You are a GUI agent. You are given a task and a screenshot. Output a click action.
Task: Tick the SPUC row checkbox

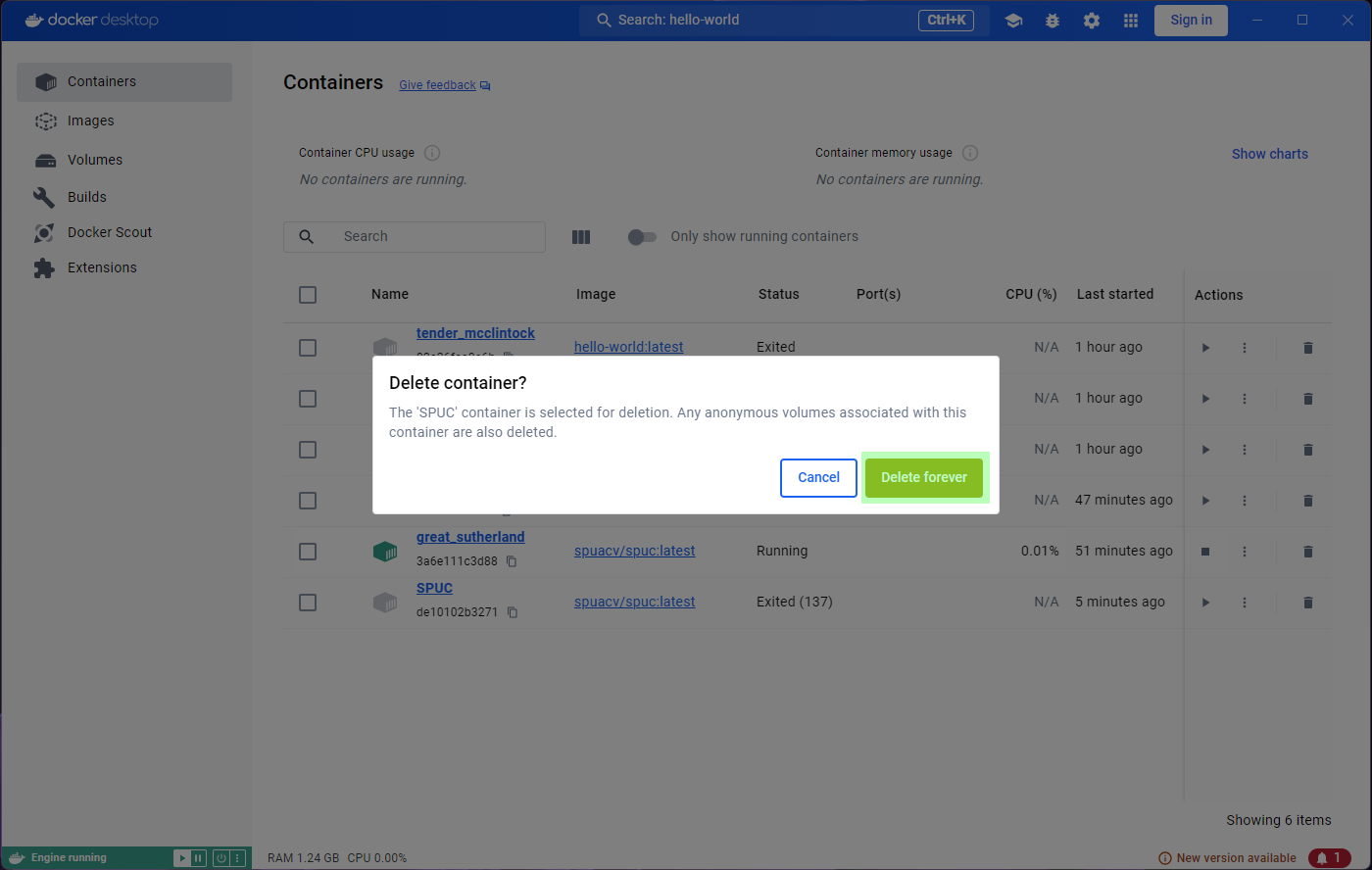pos(308,603)
